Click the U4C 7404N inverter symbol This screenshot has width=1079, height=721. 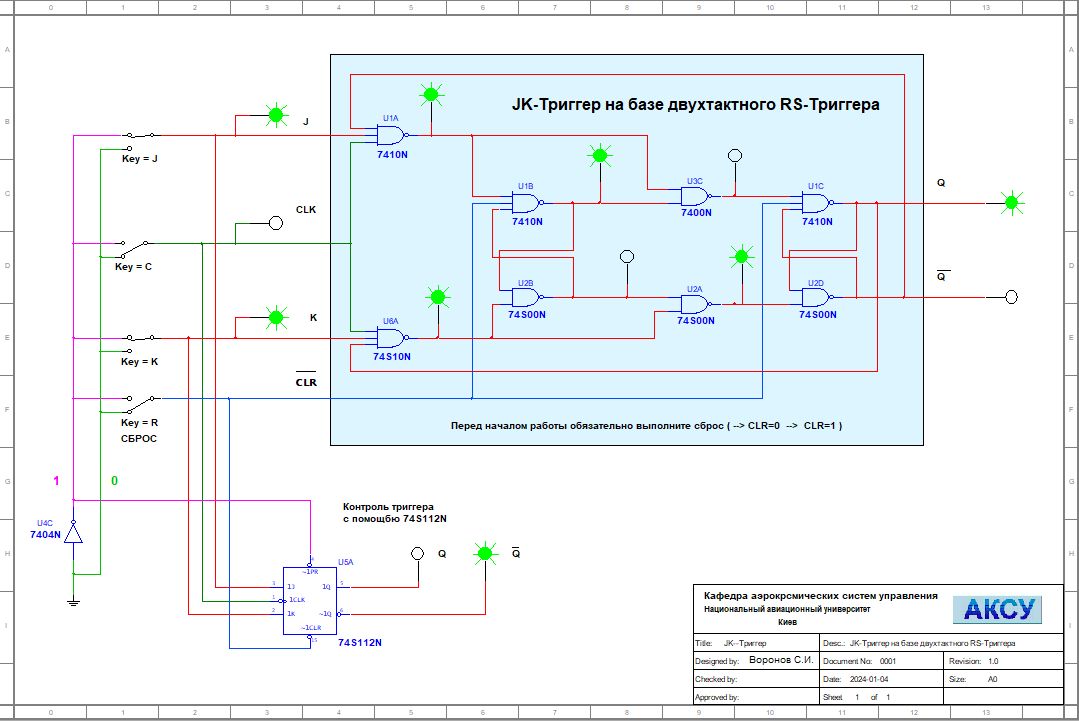pyautogui.click(x=73, y=530)
